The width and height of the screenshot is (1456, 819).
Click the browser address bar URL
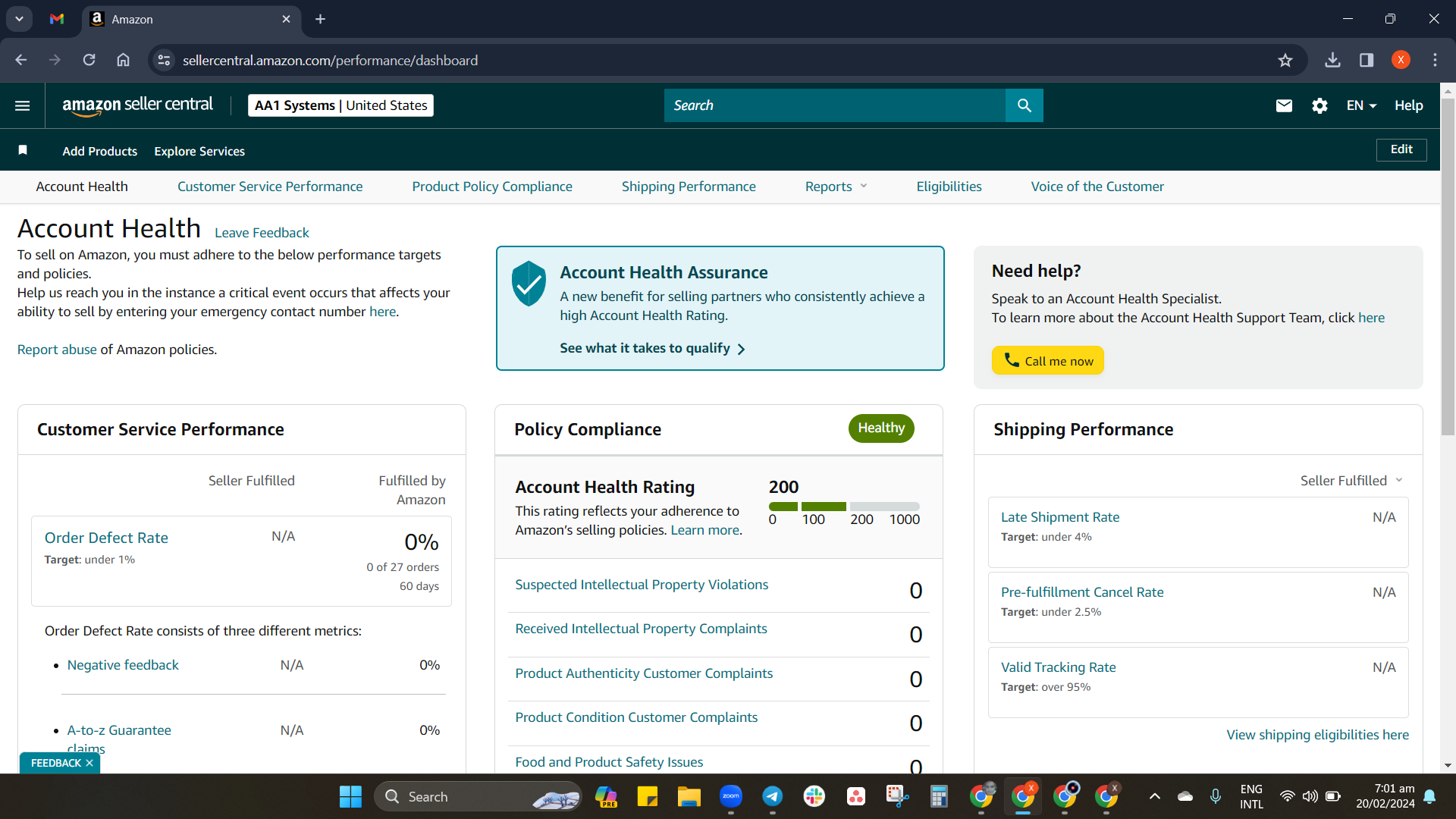(x=330, y=60)
